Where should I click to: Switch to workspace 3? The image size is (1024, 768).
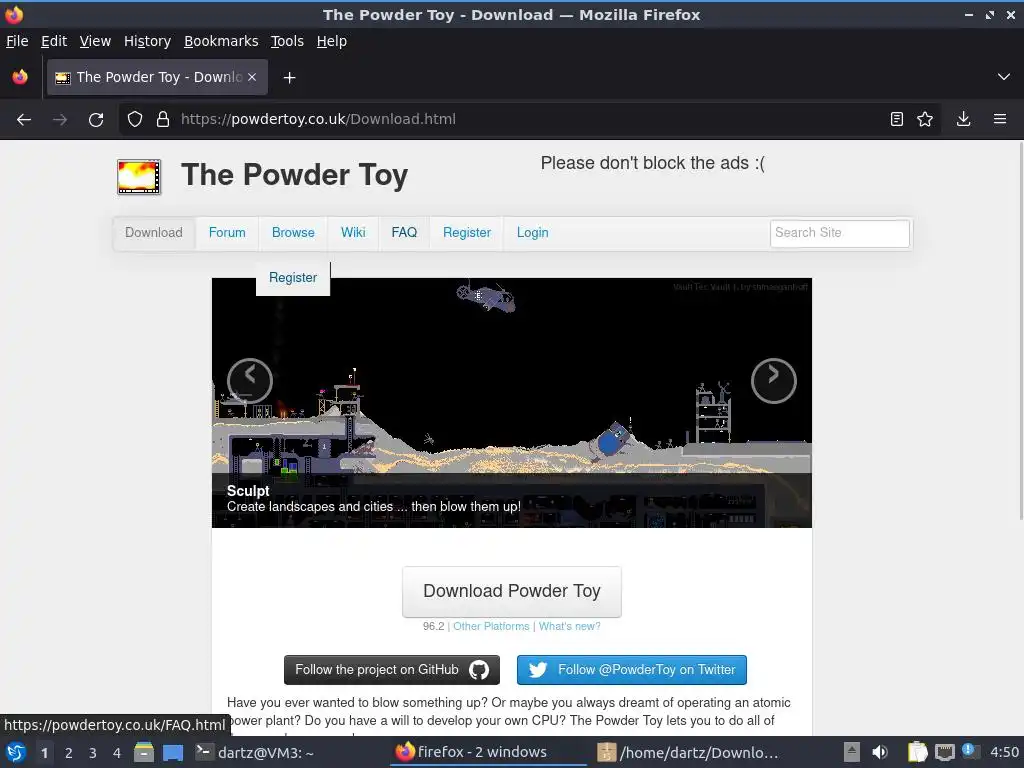[x=93, y=753]
